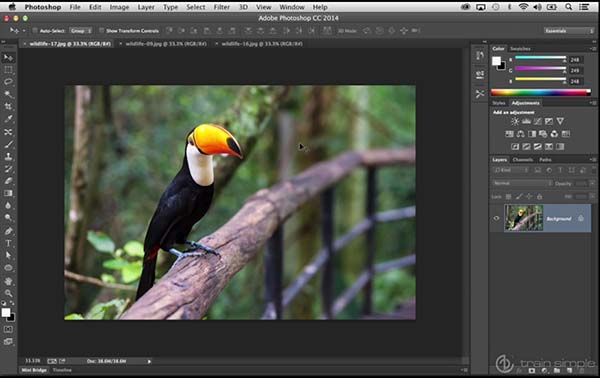Add a Hue/Saturation adjustment
This screenshot has height=378, width=600.
point(509,134)
